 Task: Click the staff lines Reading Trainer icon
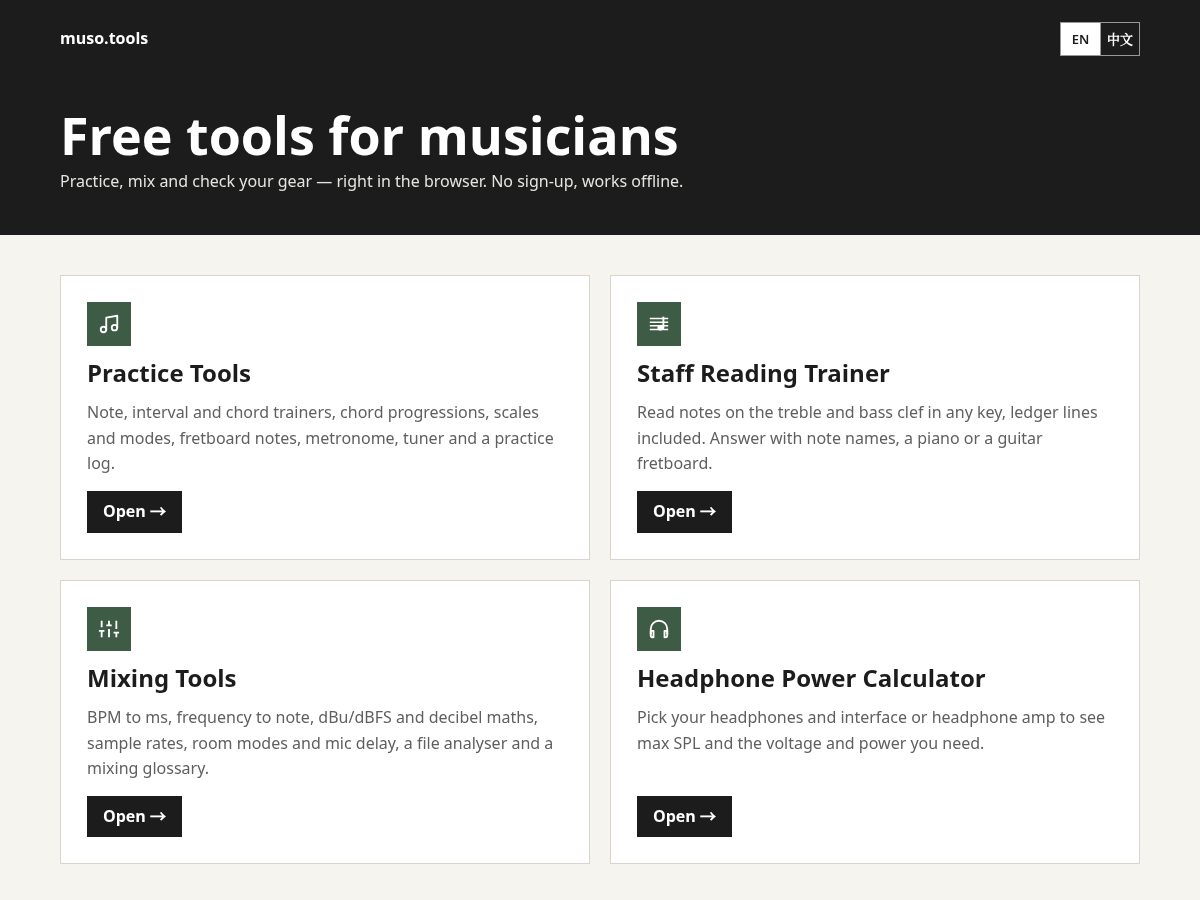tap(659, 324)
